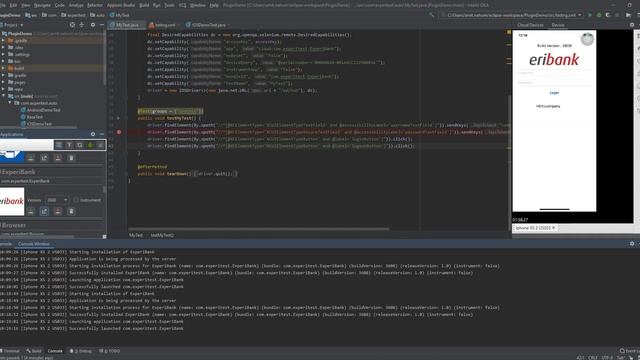Image resolution: width=640 pixels, height=360 pixels.
Task: Toggle the Instrument checkbox for ExperiBank
Action: [76, 200]
